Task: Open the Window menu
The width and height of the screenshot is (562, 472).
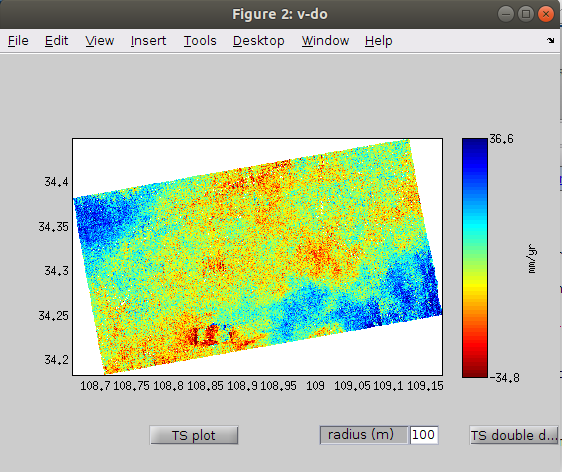Action: pyautogui.click(x=325, y=41)
